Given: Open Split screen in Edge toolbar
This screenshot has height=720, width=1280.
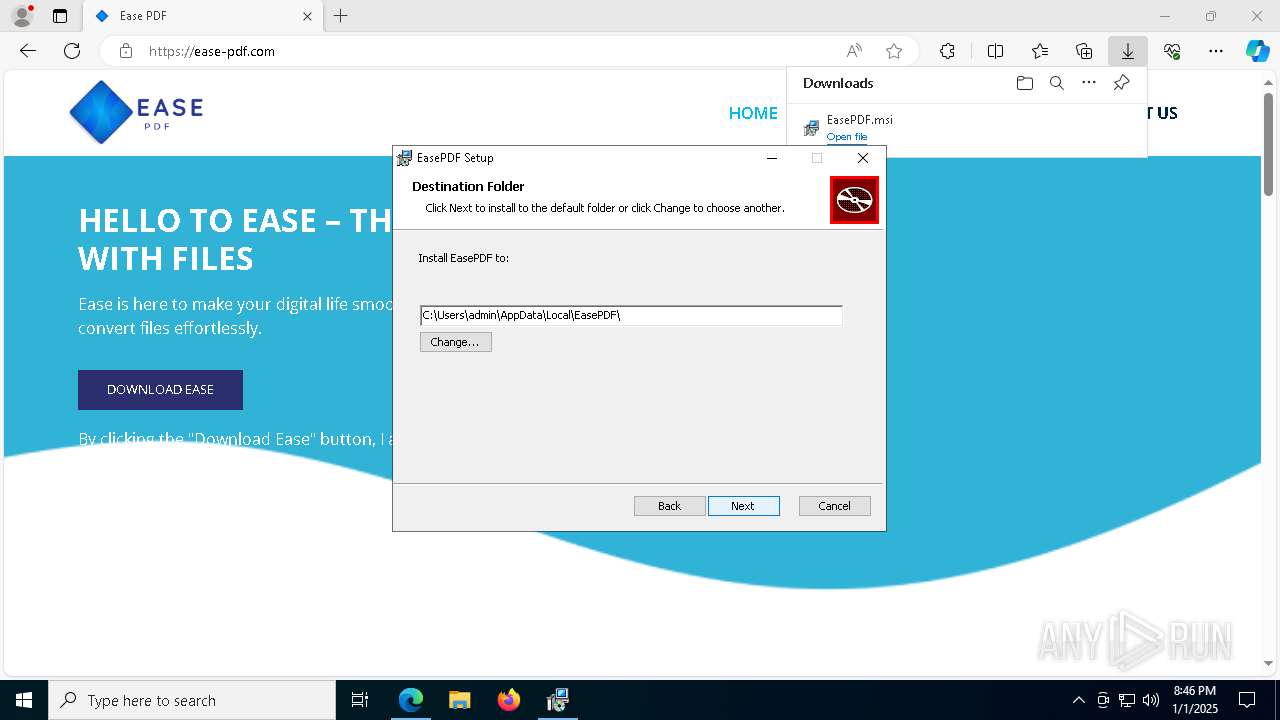Looking at the screenshot, I should tap(995, 51).
